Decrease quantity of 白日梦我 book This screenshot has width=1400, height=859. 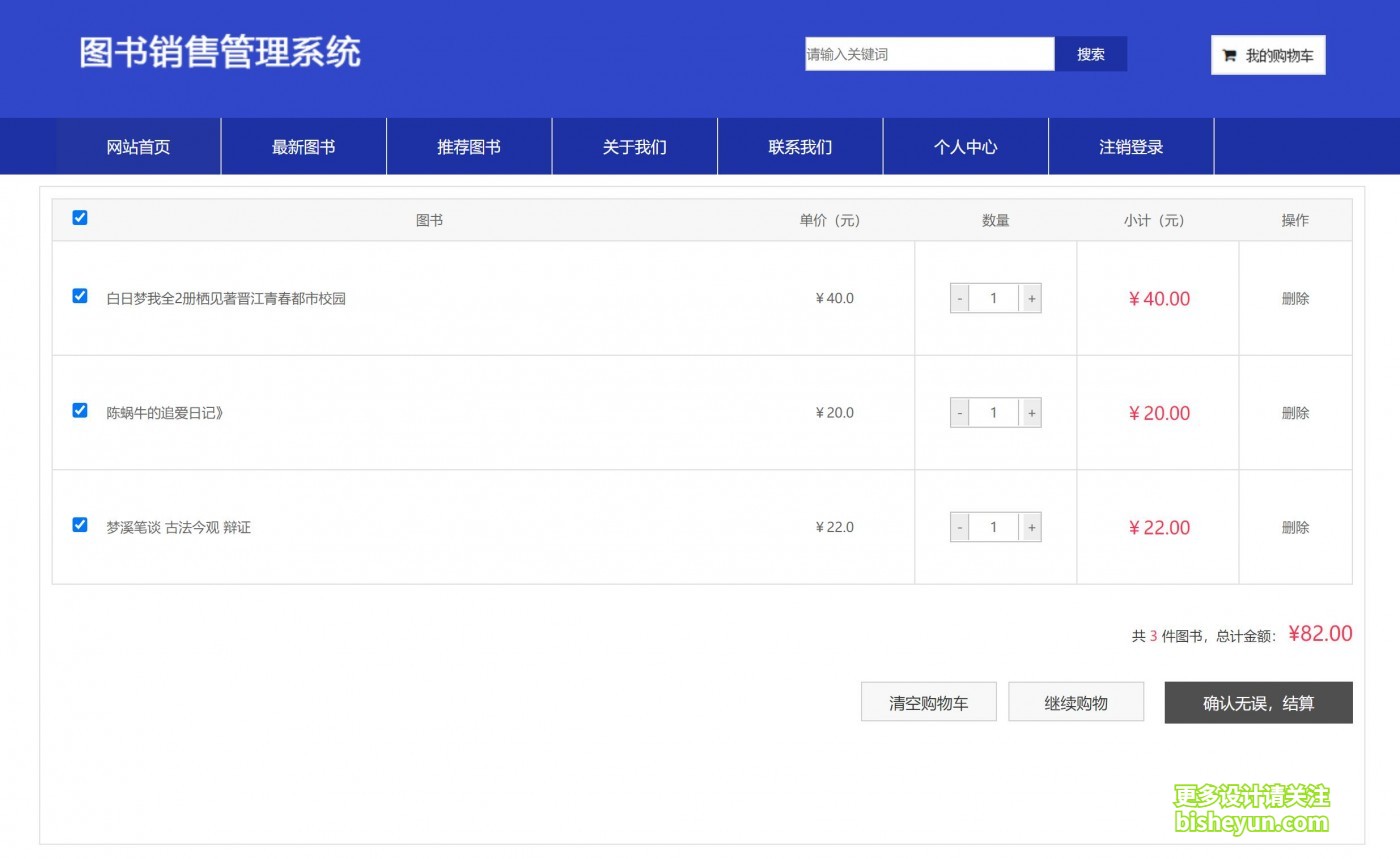960,298
